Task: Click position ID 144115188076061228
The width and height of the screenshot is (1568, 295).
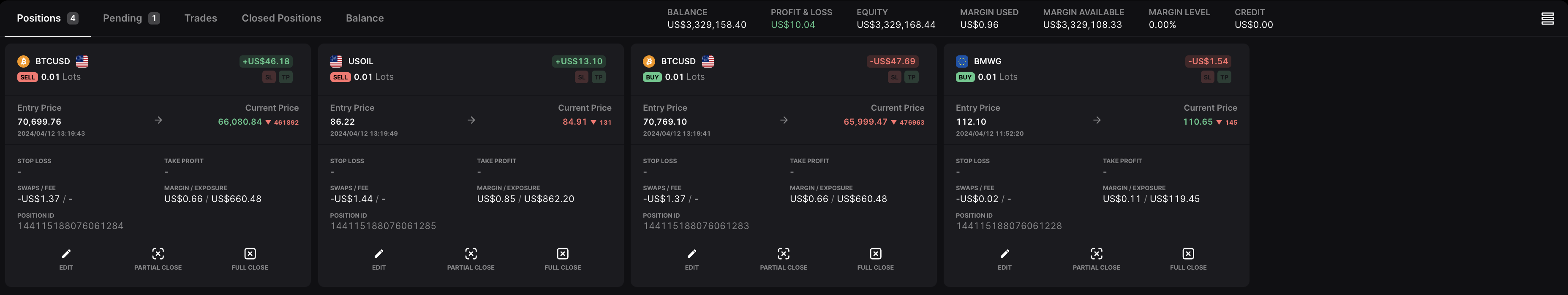Action: click(1009, 226)
